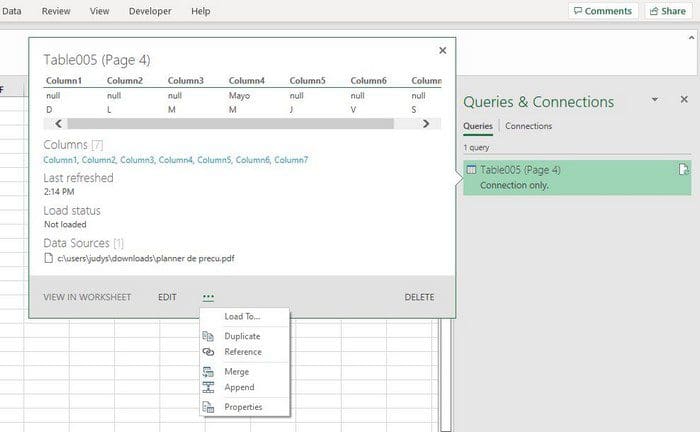Choose Load To... from the menu
This screenshot has height=432, width=700.
(x=245, y=316)
